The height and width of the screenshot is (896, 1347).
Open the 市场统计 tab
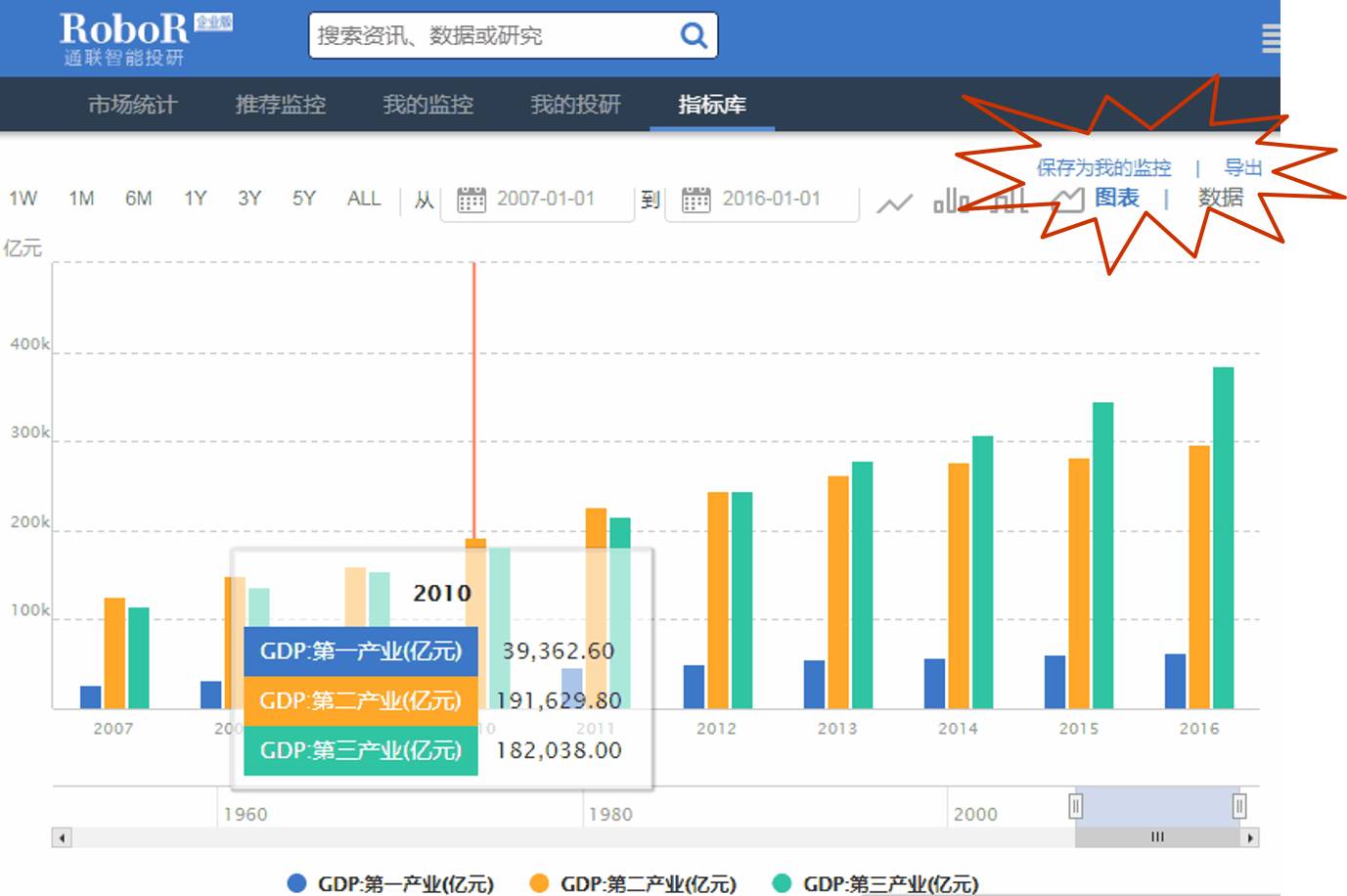click(x=132, y=105)
